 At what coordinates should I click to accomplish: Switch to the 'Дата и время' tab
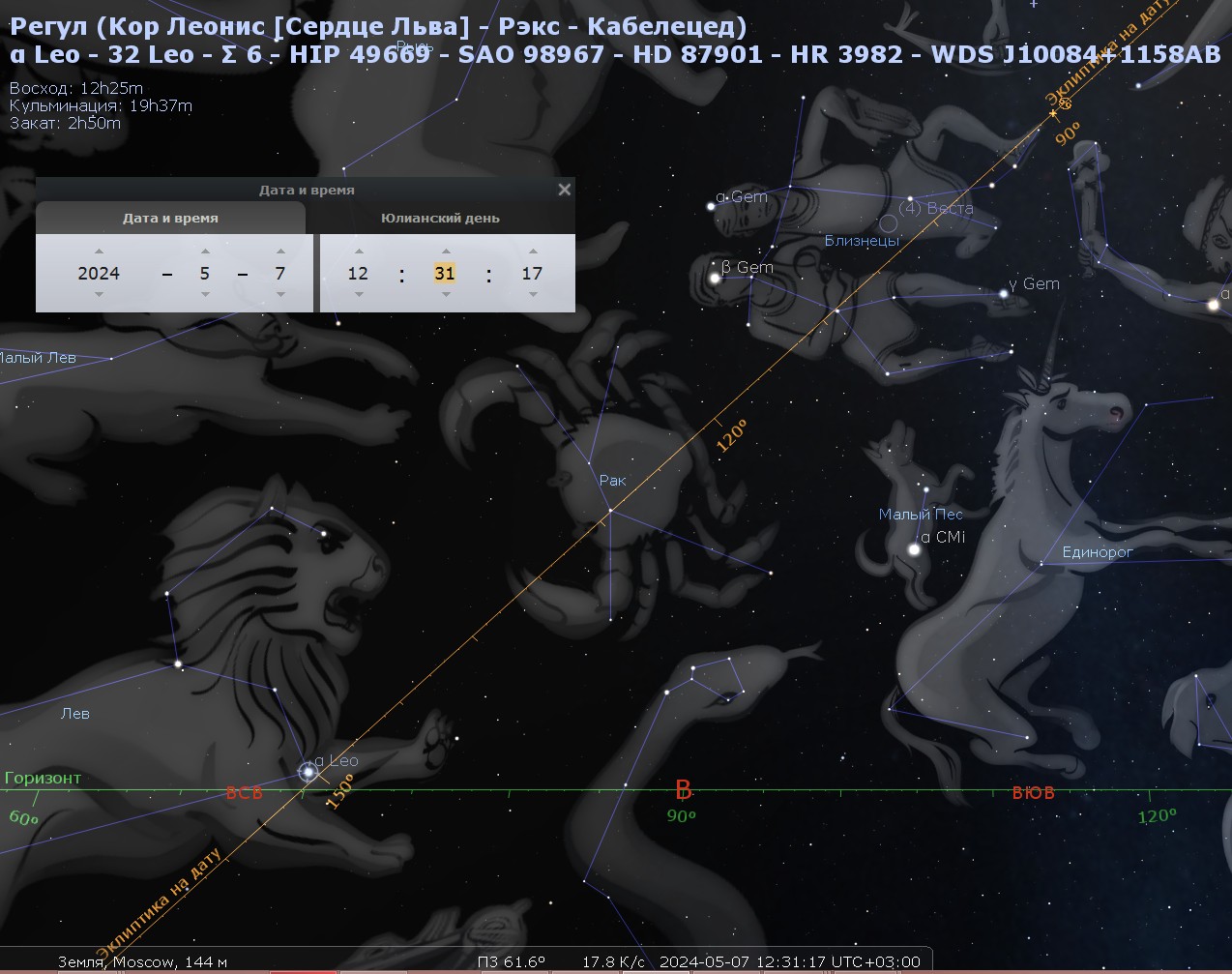[170, 219]
